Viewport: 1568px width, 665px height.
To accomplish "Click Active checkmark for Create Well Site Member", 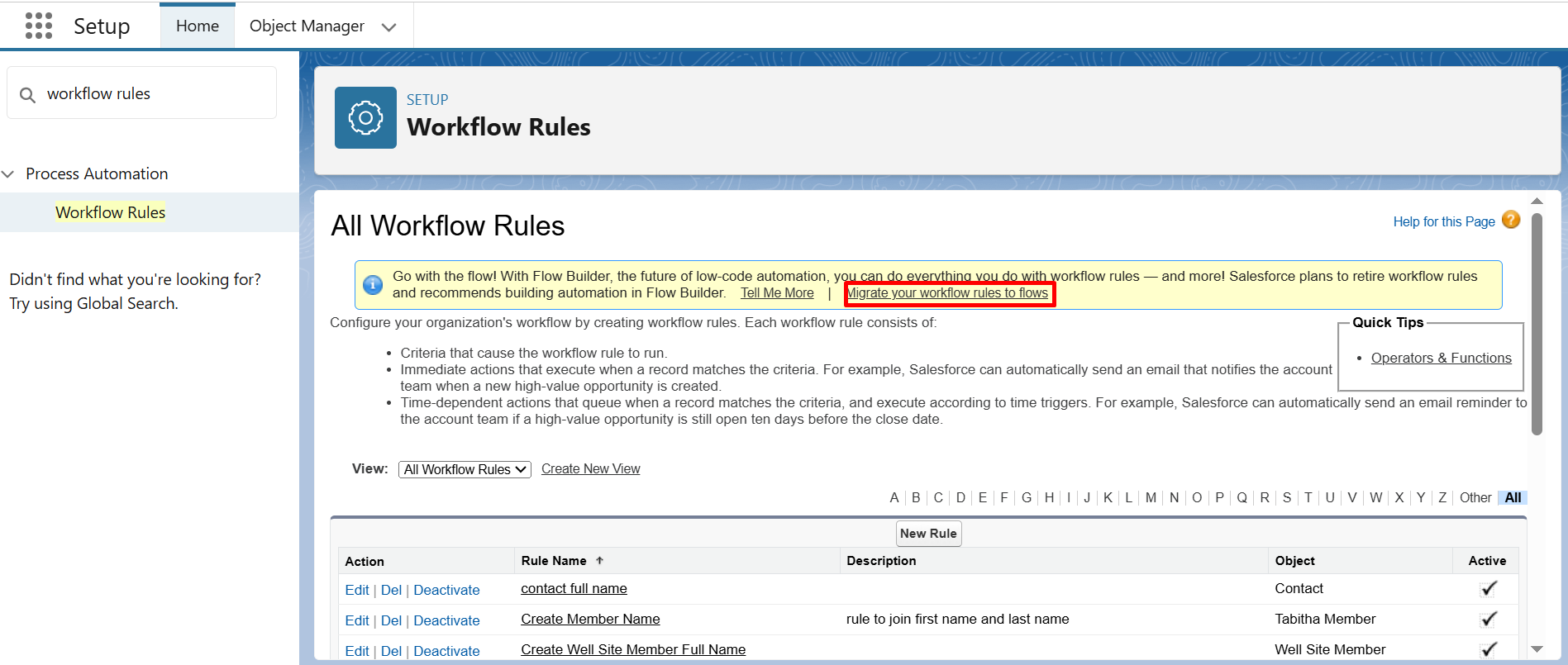I will tap(1488, 649).
